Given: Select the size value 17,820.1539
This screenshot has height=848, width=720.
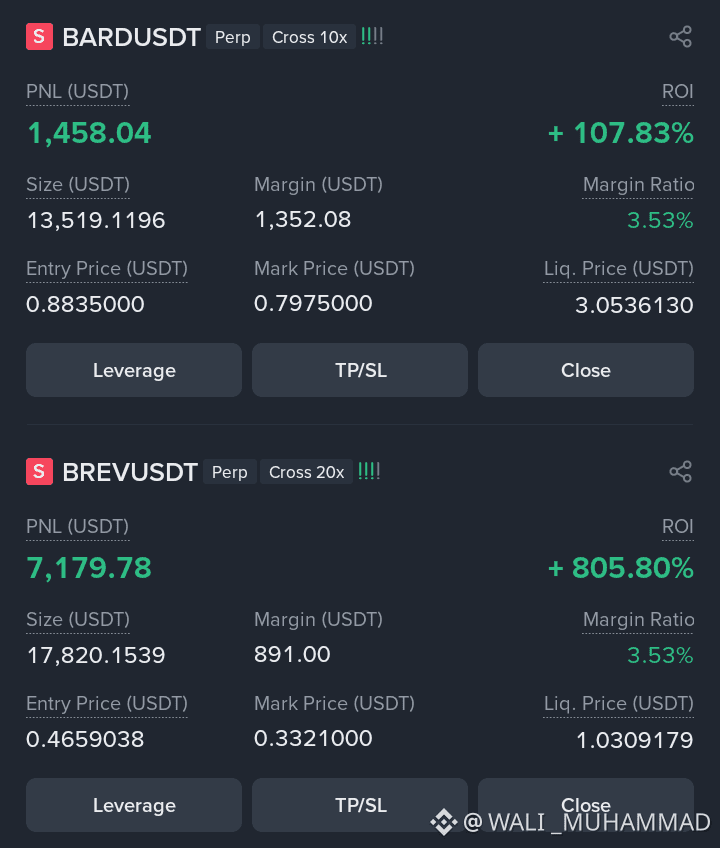Looking at the screenshot, I should 96,655.
